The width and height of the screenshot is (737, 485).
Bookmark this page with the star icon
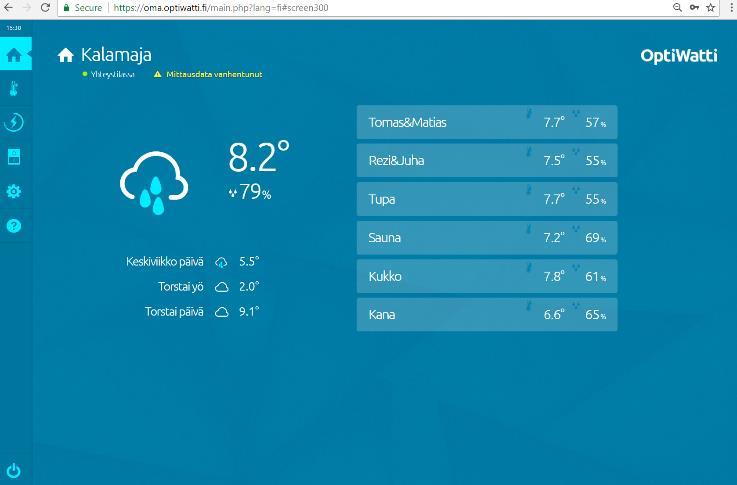(711, 8)
